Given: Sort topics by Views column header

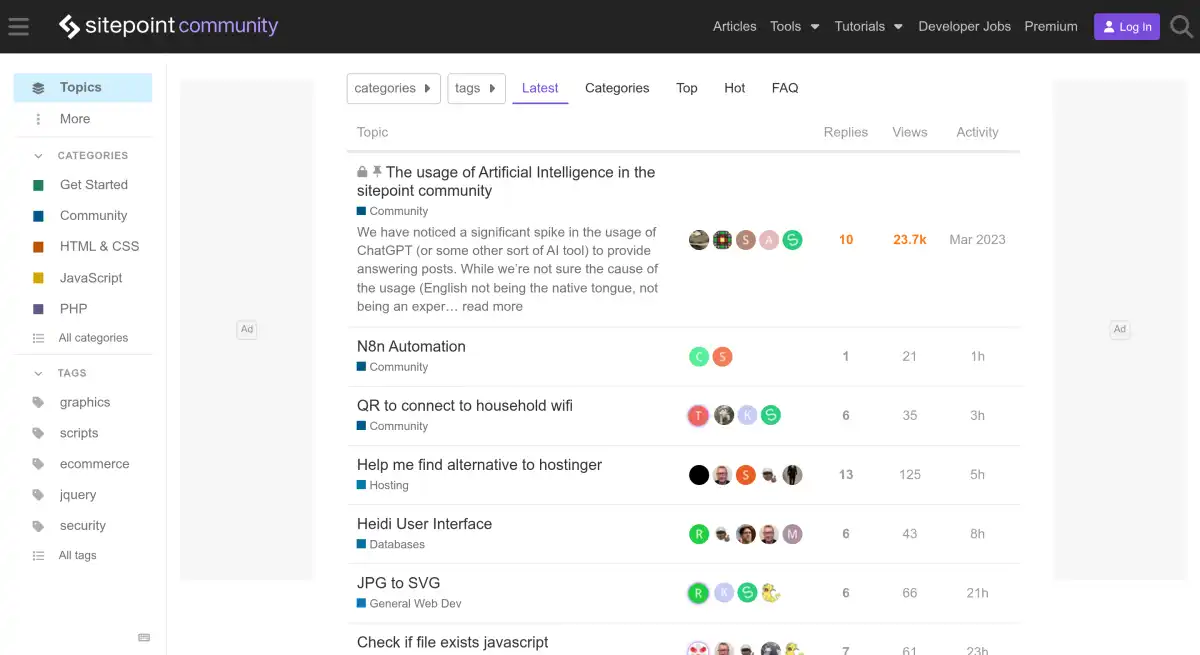Looking at the screenshot, I should (x=909, y=132).
